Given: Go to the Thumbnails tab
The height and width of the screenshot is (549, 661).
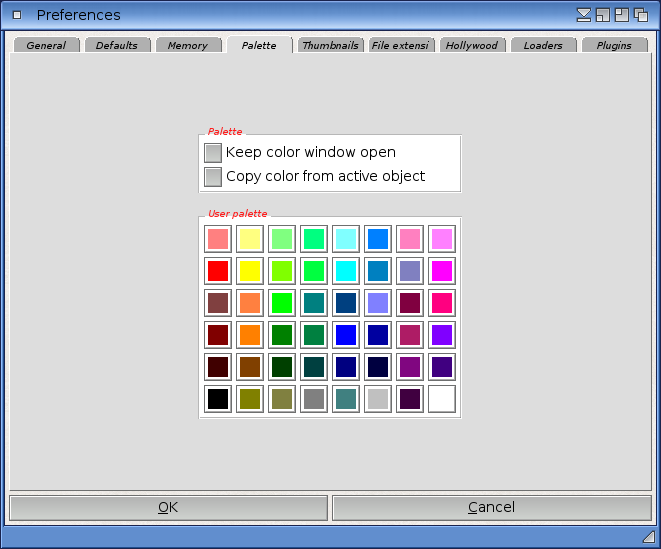Looking at the screenshot, I should point(330,46).
